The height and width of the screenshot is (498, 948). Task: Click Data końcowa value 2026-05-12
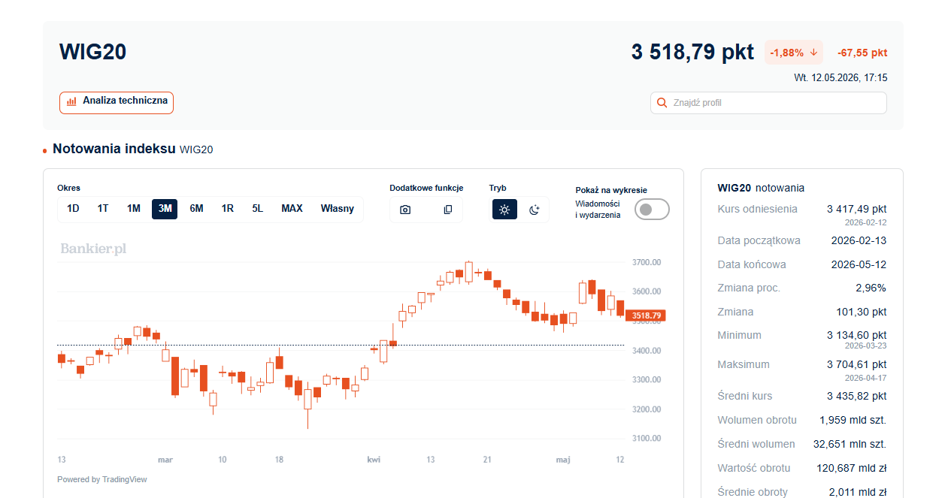coord(859,265)
